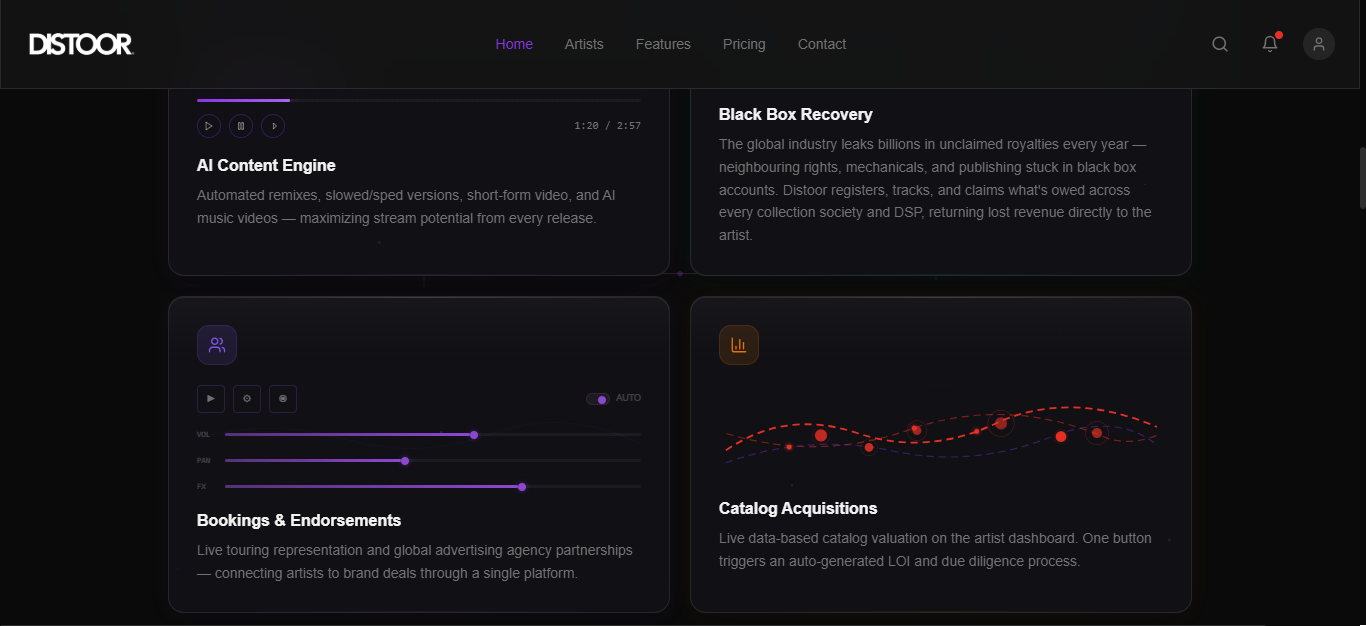Open the user profile avatar
The width and height of the screenshot is (1366, 626).
(x=1319, y=44)
